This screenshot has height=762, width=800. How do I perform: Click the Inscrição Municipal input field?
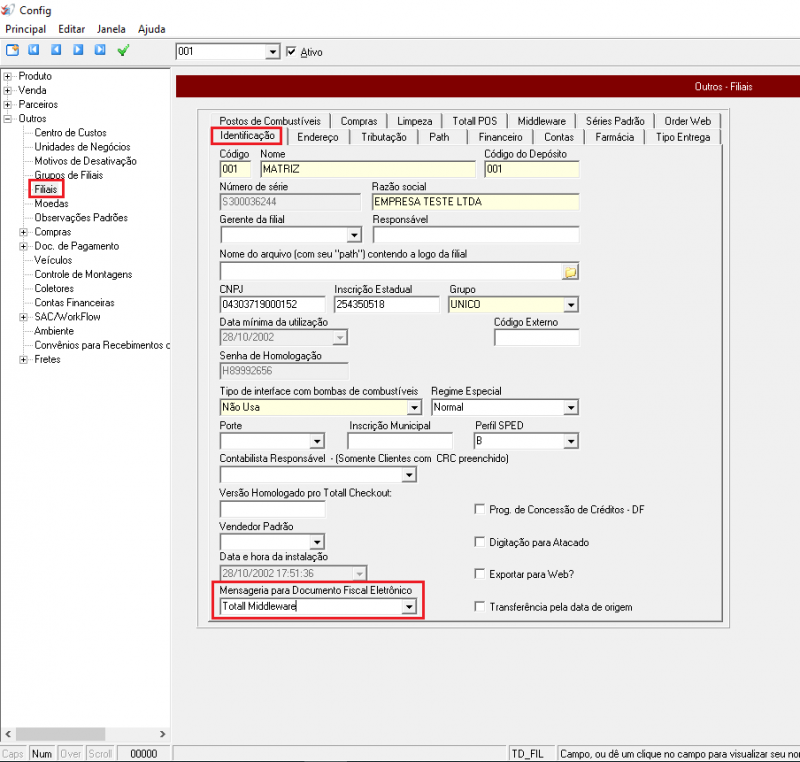(x=407, y=441)
